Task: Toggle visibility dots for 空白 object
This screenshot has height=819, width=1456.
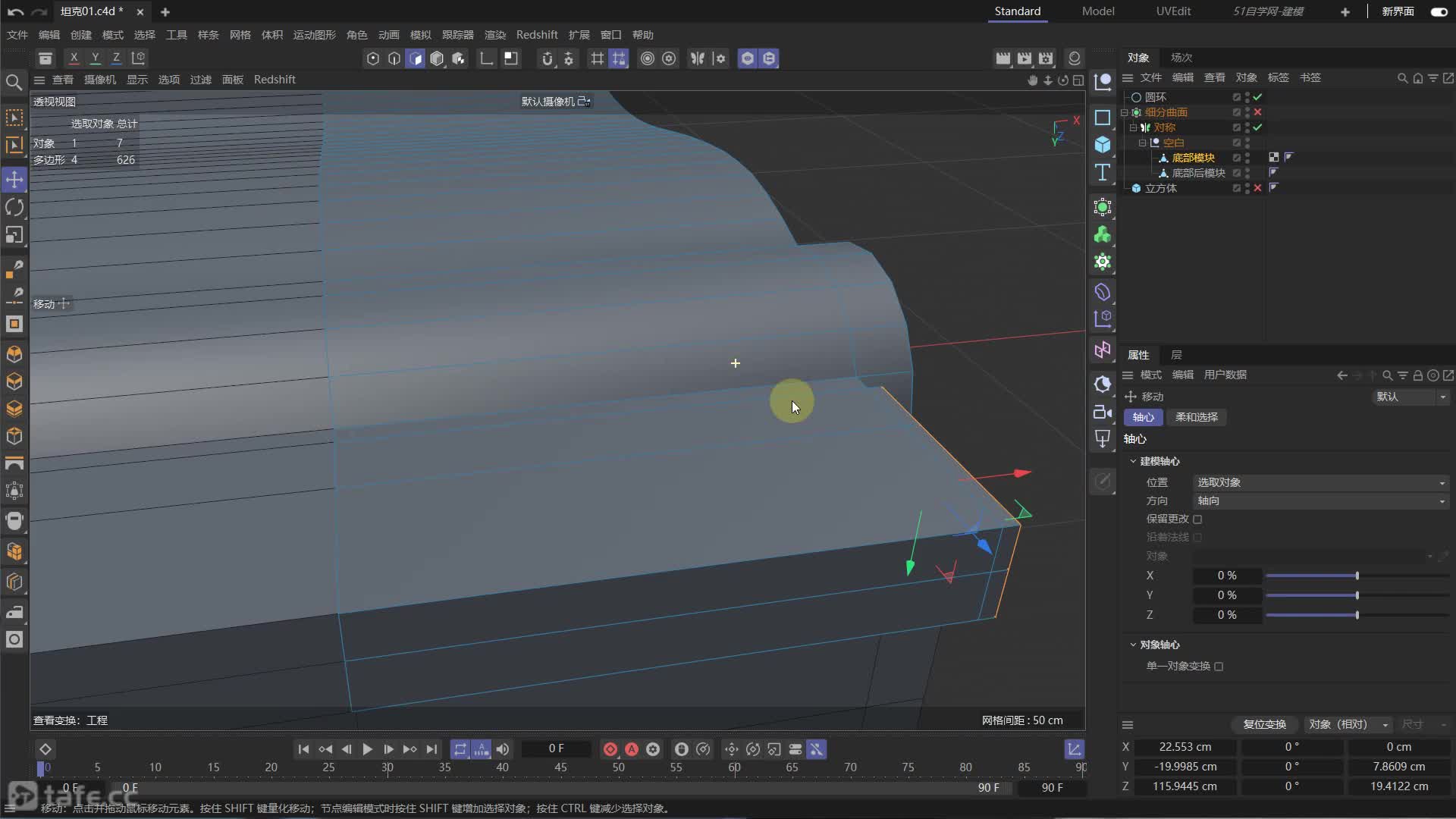Action: [x=1247, y=143]
